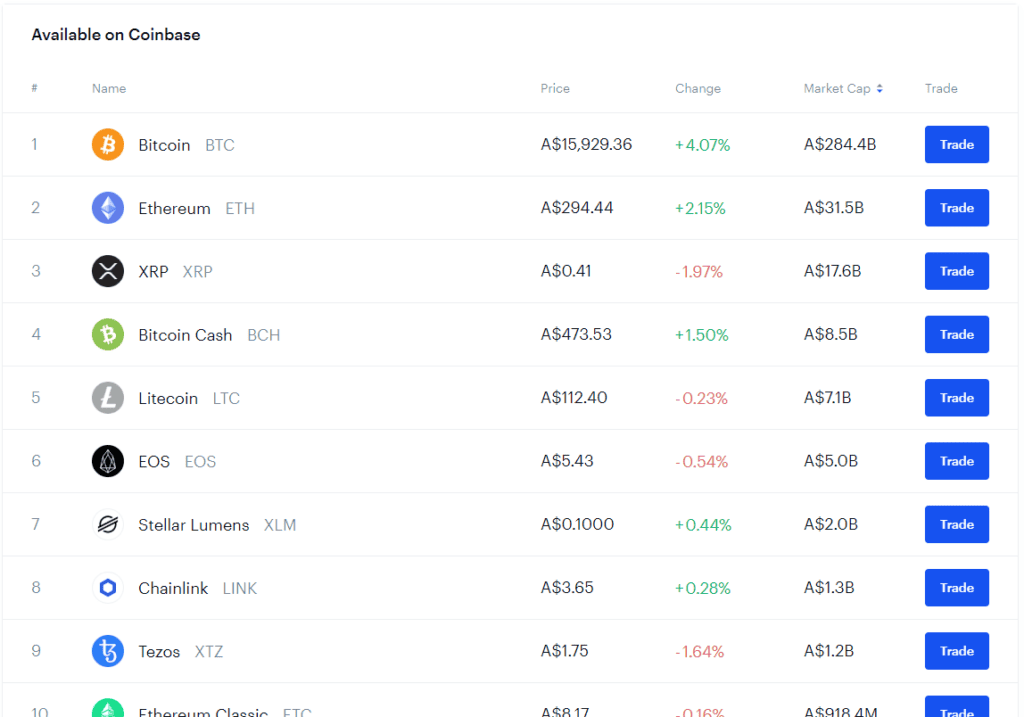Click the ETH ticker symbol
Image resolution: width=1024 pixels, height=717 pixels.
coord(240,208)
